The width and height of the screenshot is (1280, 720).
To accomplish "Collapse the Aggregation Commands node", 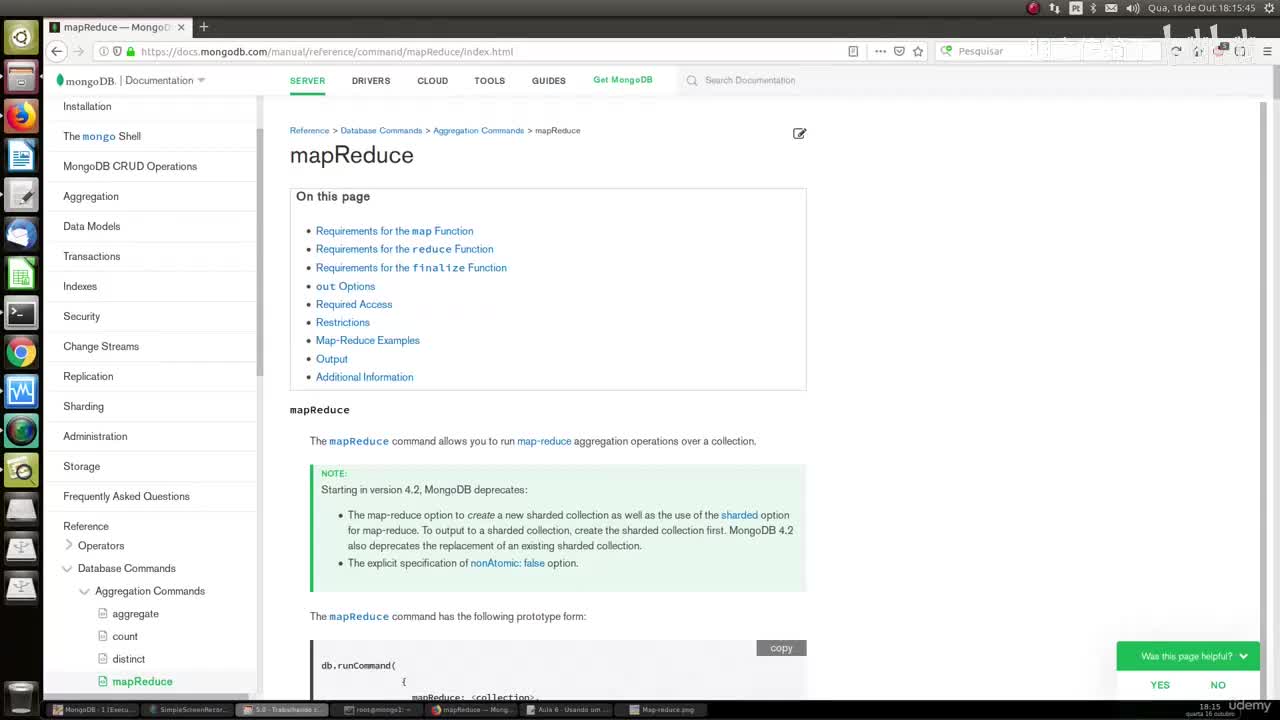I will point(84,591).
